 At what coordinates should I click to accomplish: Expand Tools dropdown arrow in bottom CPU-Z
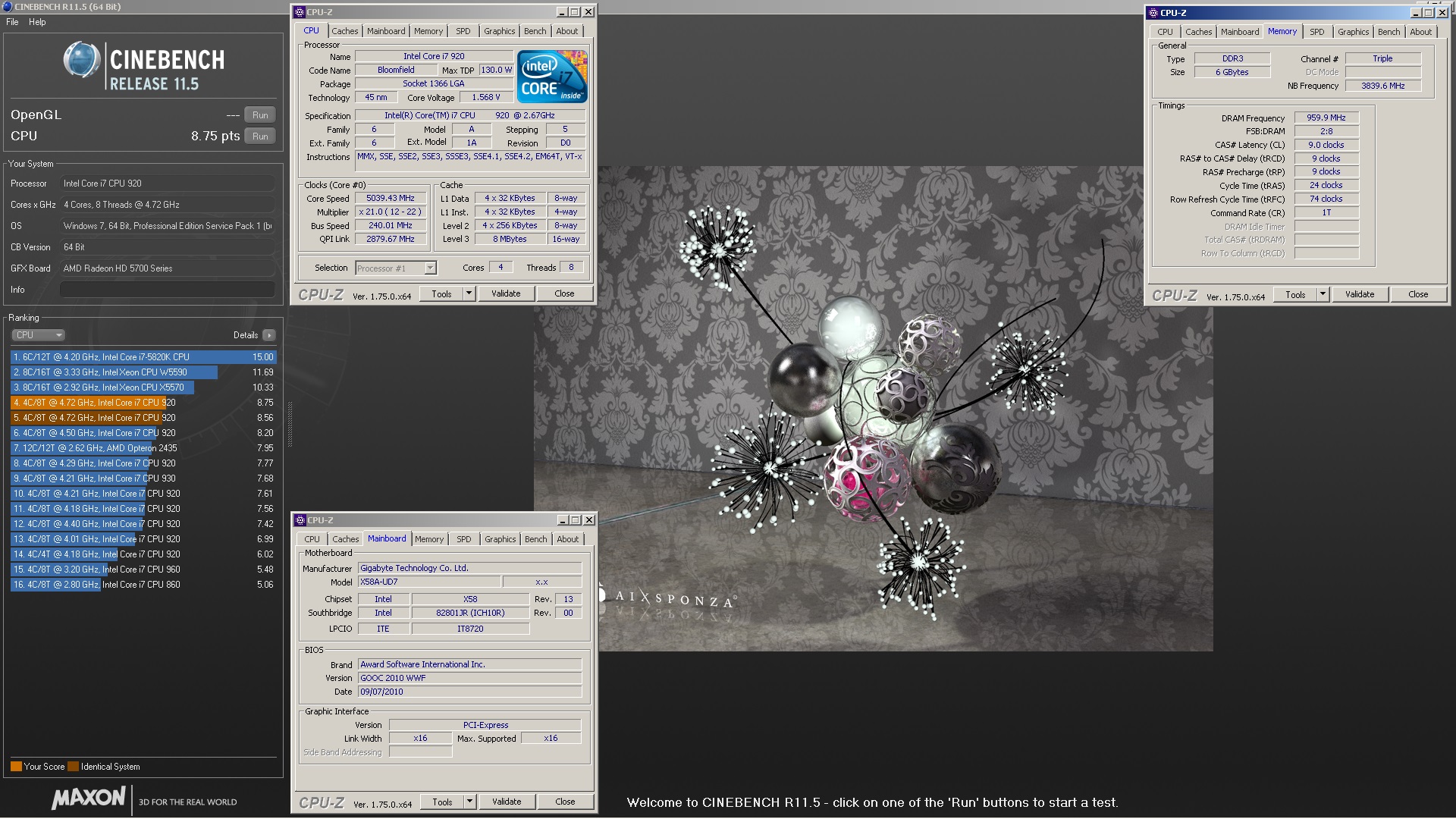coord(470,802)
